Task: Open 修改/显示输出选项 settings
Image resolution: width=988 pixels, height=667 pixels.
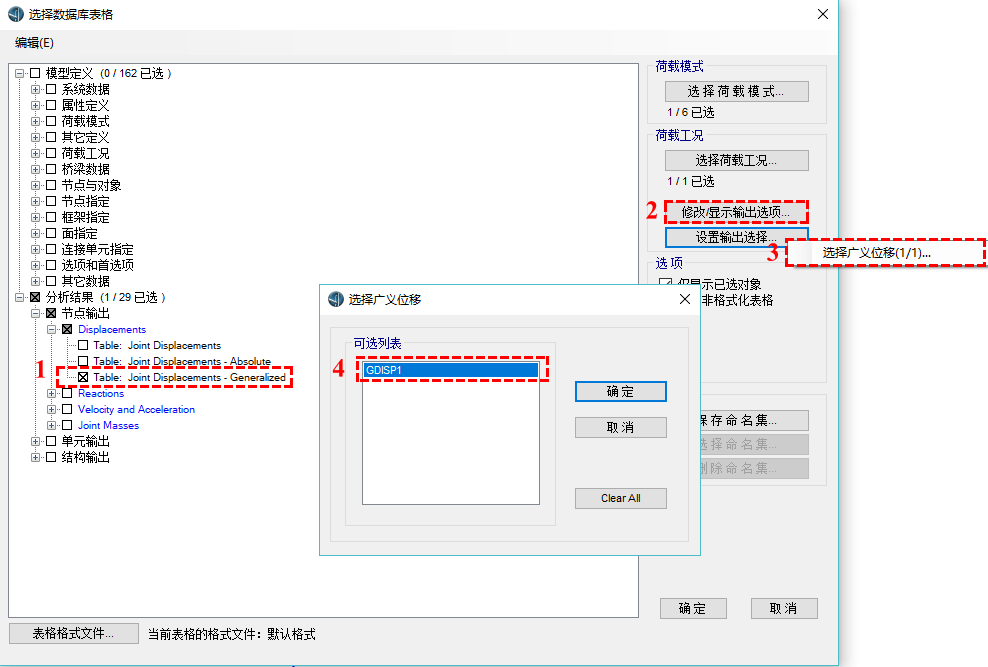Action: click(736, 212)
